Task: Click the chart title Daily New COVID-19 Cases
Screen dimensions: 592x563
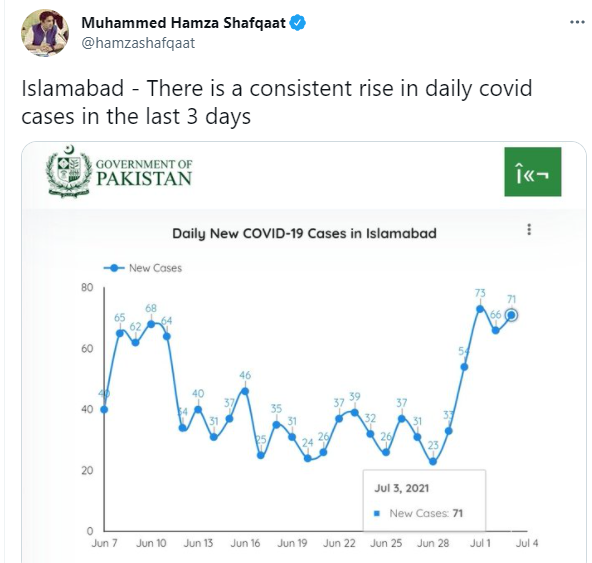Action: [x=304, y=233]
